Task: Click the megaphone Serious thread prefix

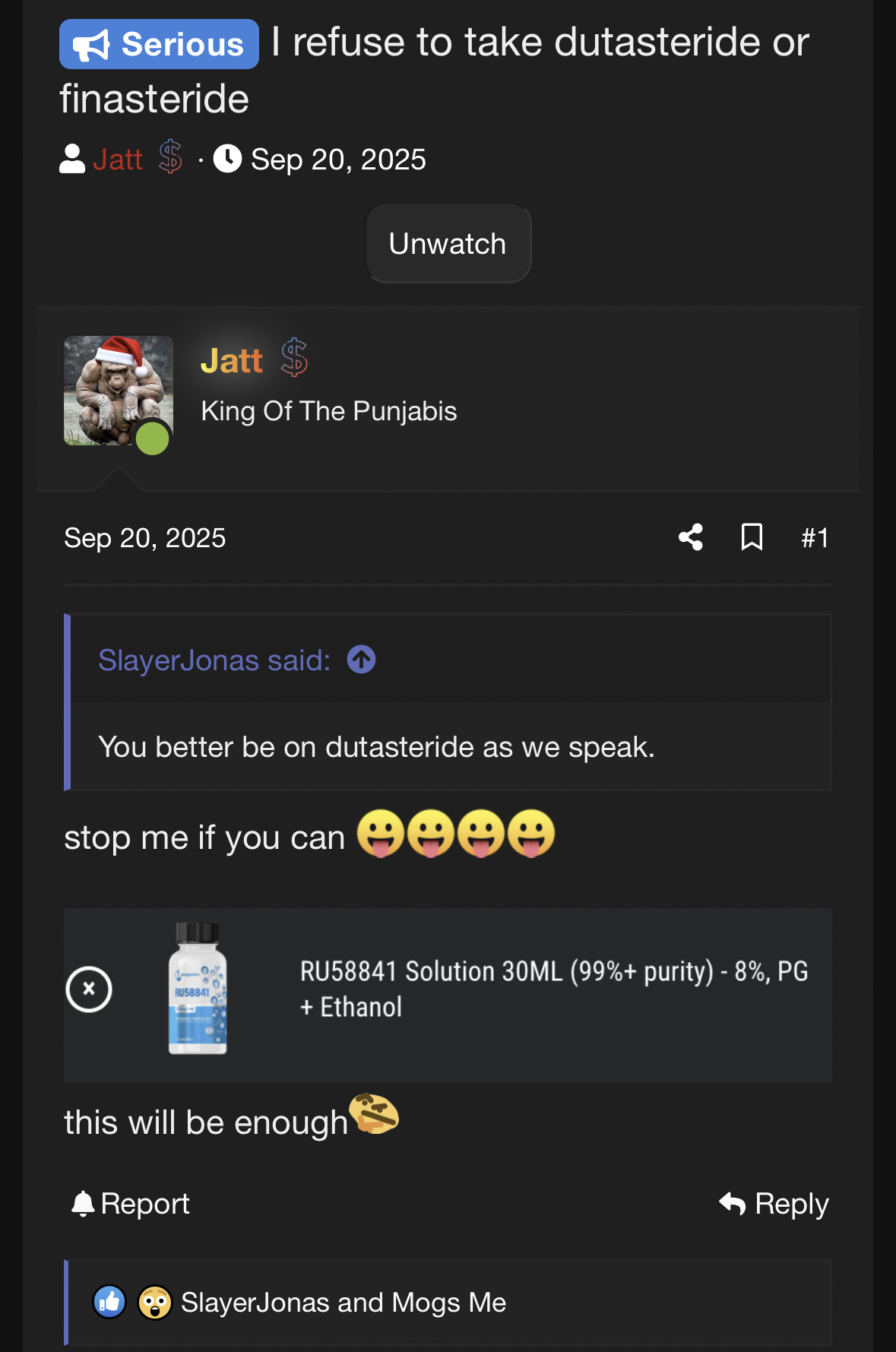Action: (x=159, y=44)
